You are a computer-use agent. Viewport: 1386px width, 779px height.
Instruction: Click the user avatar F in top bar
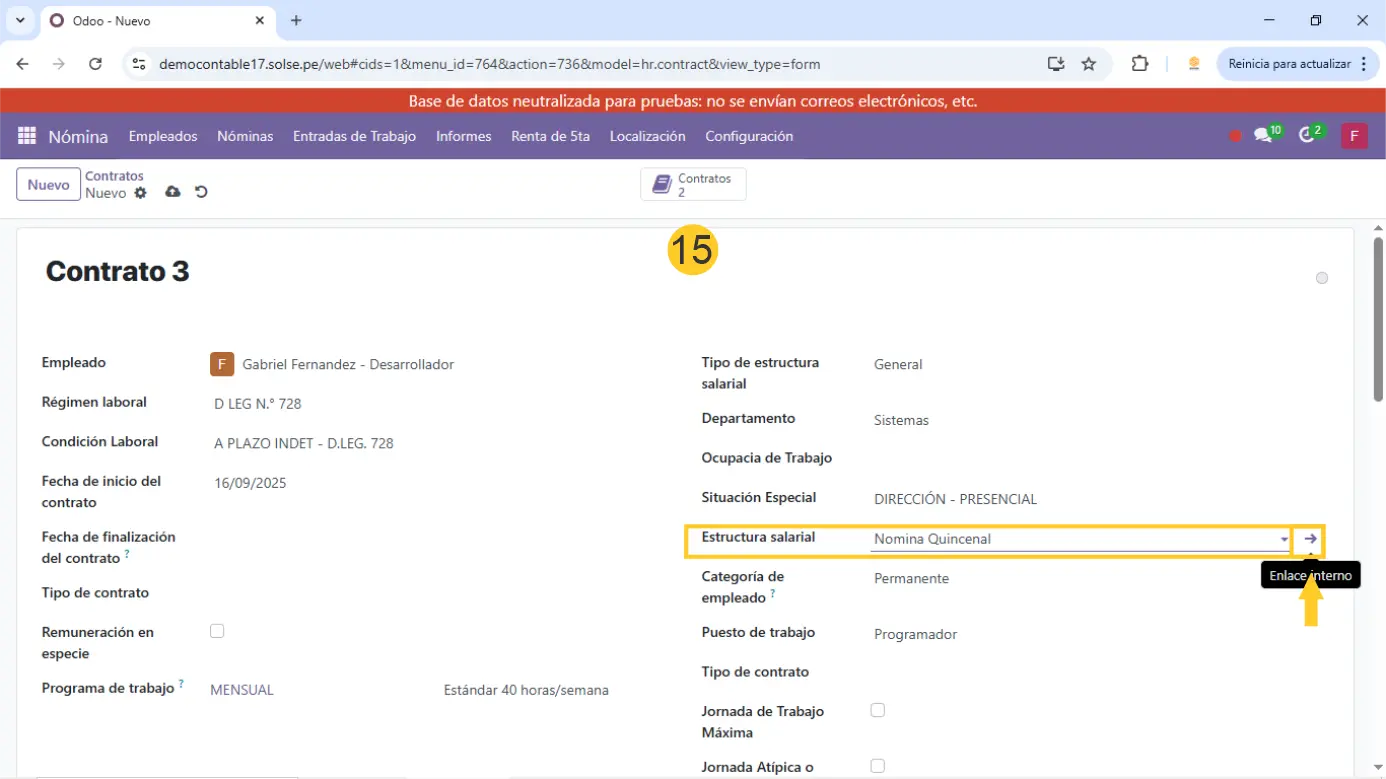pos(1354,136)
